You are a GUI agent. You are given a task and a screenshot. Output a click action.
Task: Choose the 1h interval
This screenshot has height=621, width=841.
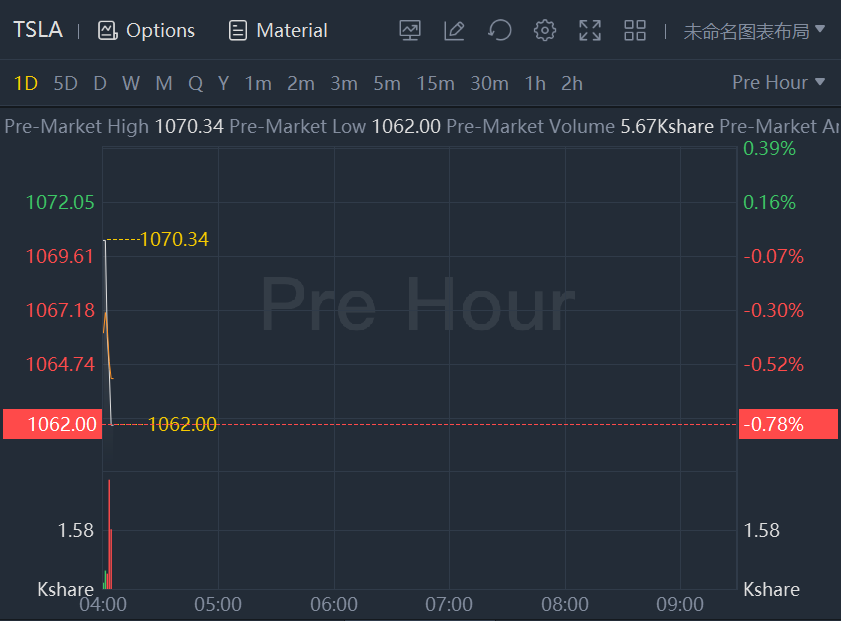[535, 83]
